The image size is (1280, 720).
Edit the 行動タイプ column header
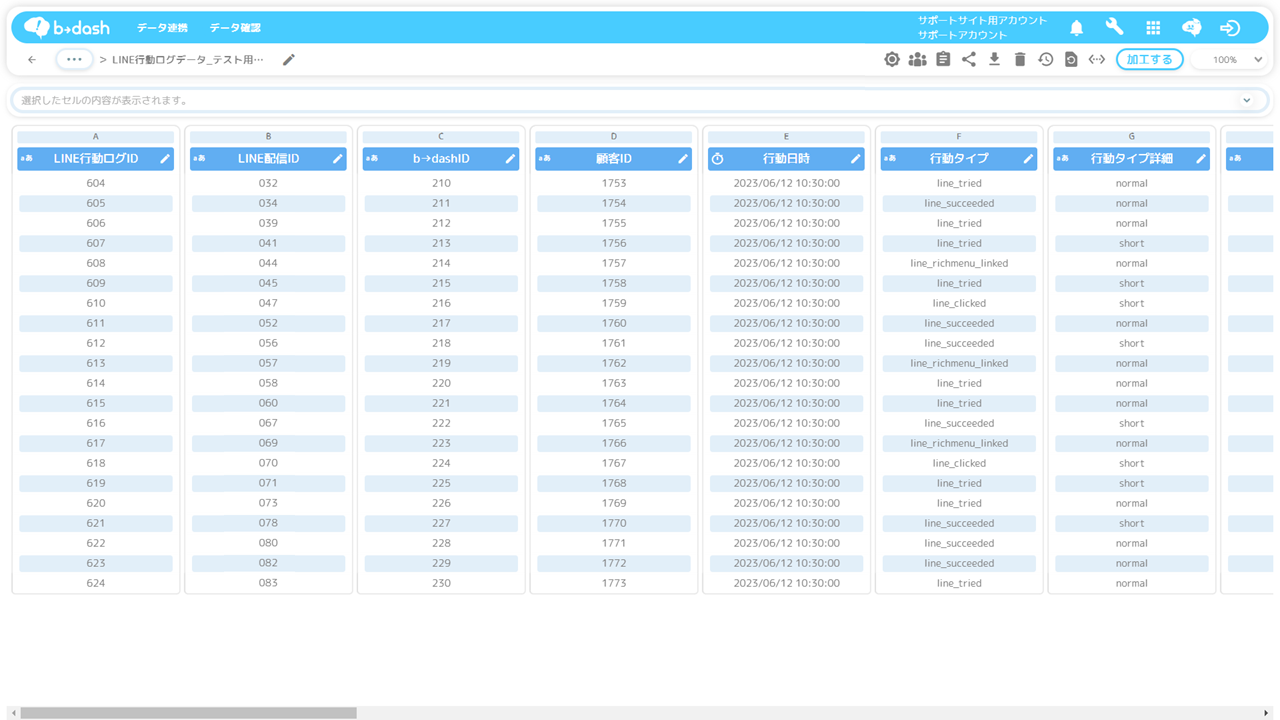[x=1028, y=159]
